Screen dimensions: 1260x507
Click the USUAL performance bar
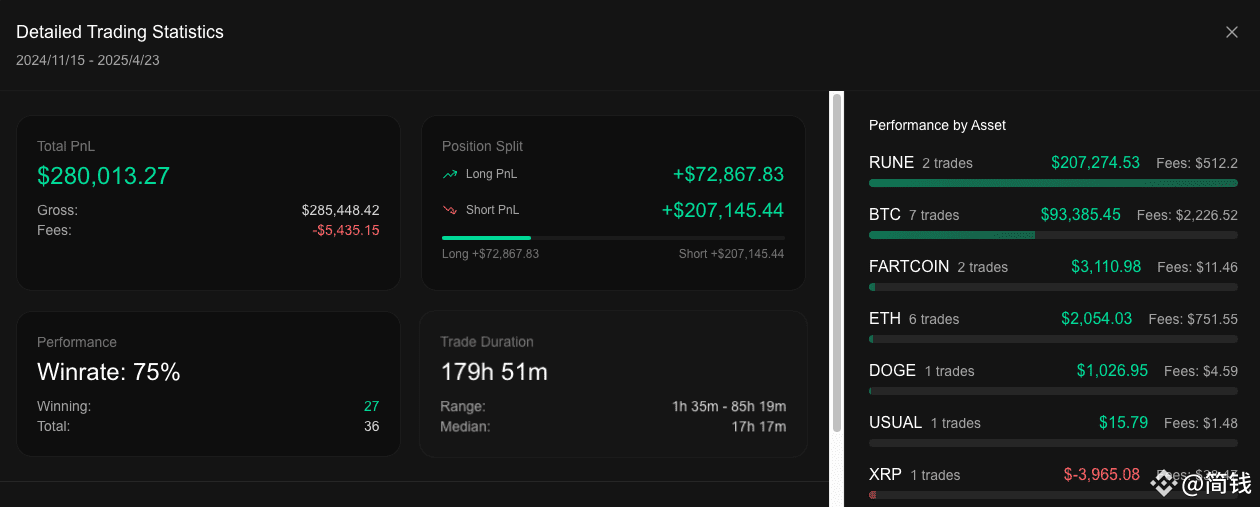(1053, 443)
